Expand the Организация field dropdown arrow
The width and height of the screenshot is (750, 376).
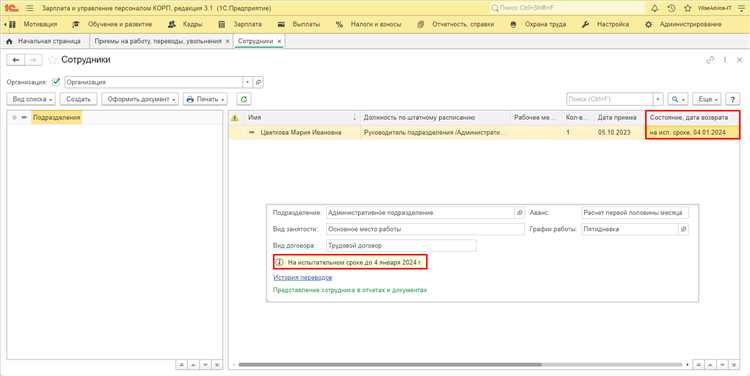pyautogui.click(x=247, y=82)
